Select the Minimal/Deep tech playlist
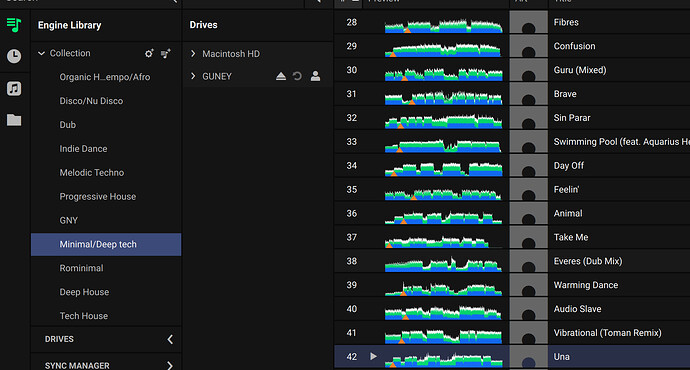690x370 pixels. (106, 244)
